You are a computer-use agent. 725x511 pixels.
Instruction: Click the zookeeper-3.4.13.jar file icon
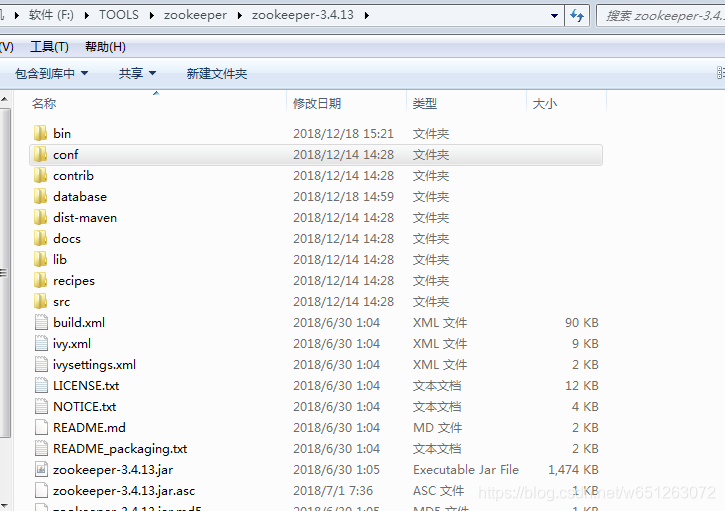(x=41, y=469)
